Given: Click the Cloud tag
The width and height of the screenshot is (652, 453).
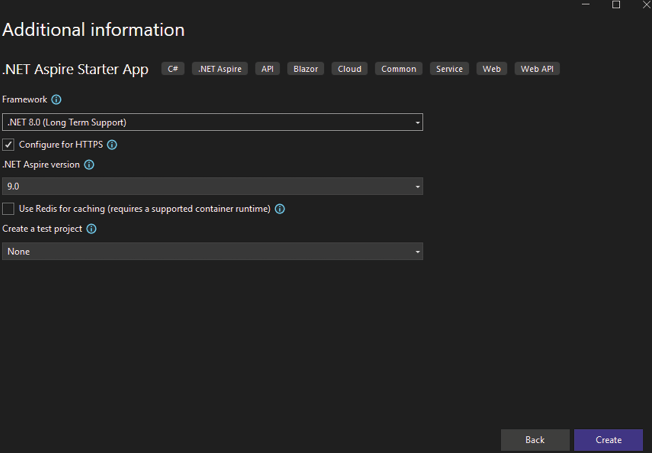Looking at the screenshot, I should coord(349,69).
